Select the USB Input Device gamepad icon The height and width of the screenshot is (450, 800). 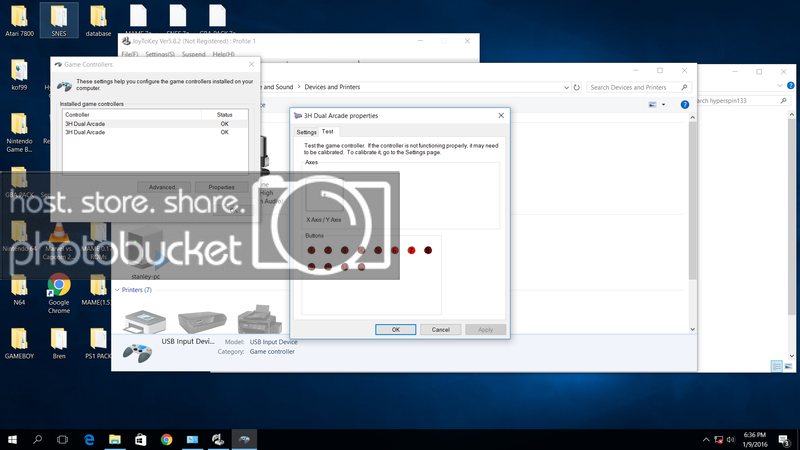pyautogui.click(x=136, y=349)
